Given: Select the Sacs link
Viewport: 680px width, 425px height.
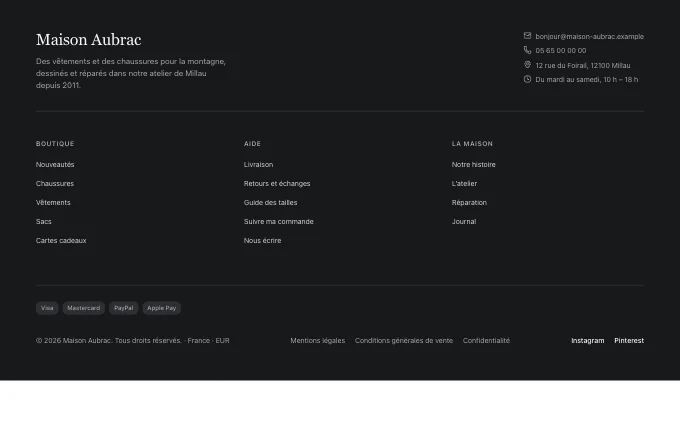Looking at the screenshot, I should pos(43,222).
